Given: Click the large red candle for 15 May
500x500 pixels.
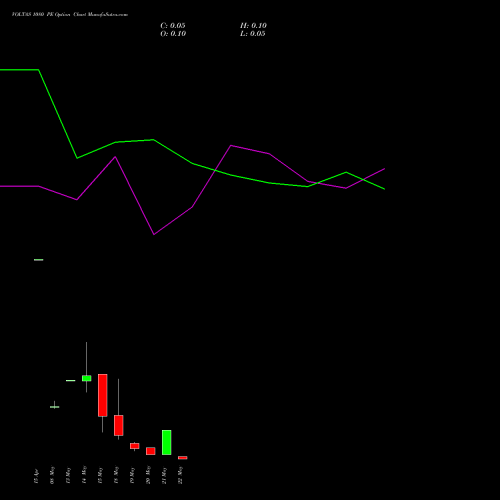Looking at the screenshot, I should point(103,395).
